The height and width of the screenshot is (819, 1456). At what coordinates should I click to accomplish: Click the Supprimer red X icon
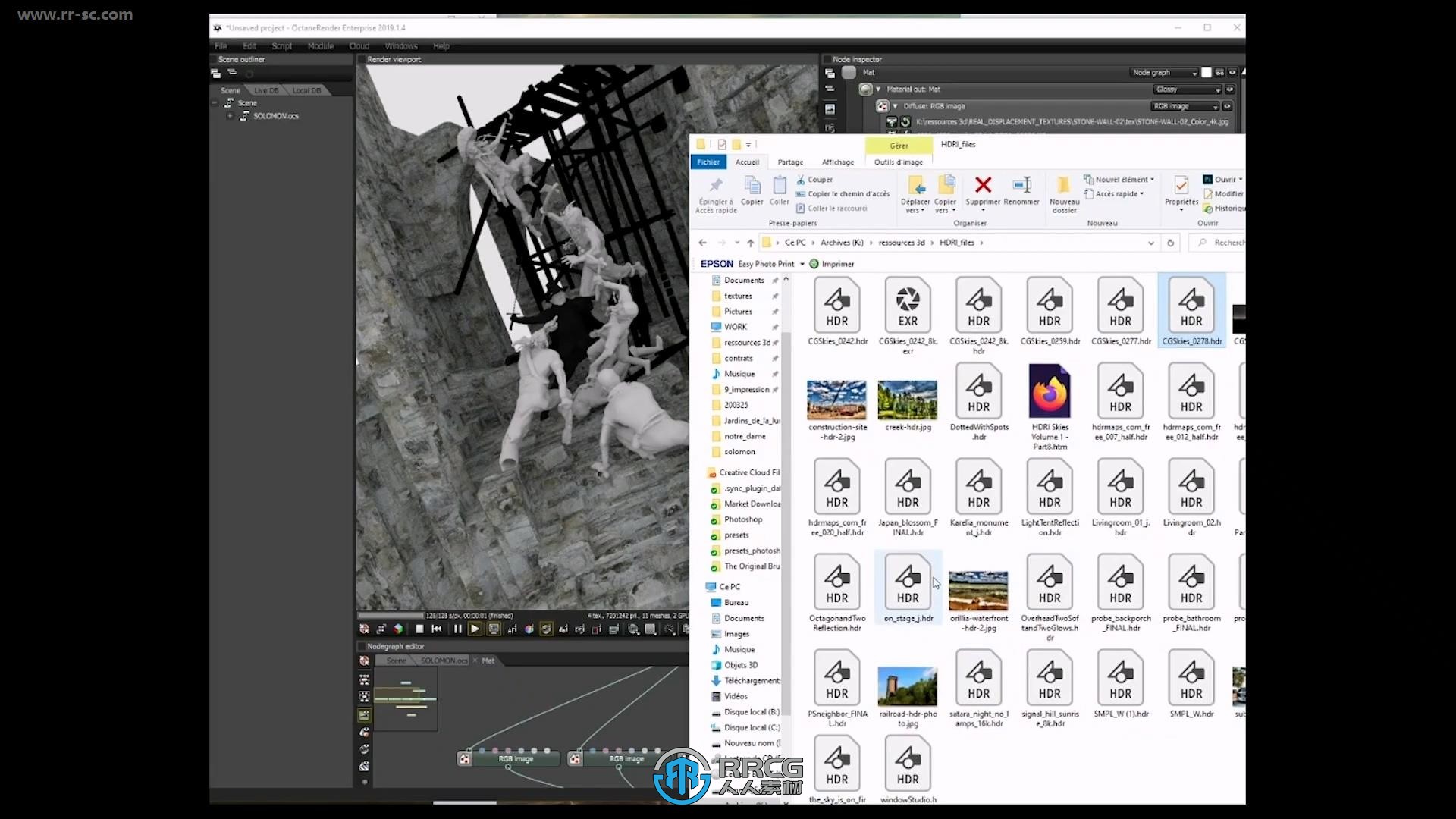point(983,185)
